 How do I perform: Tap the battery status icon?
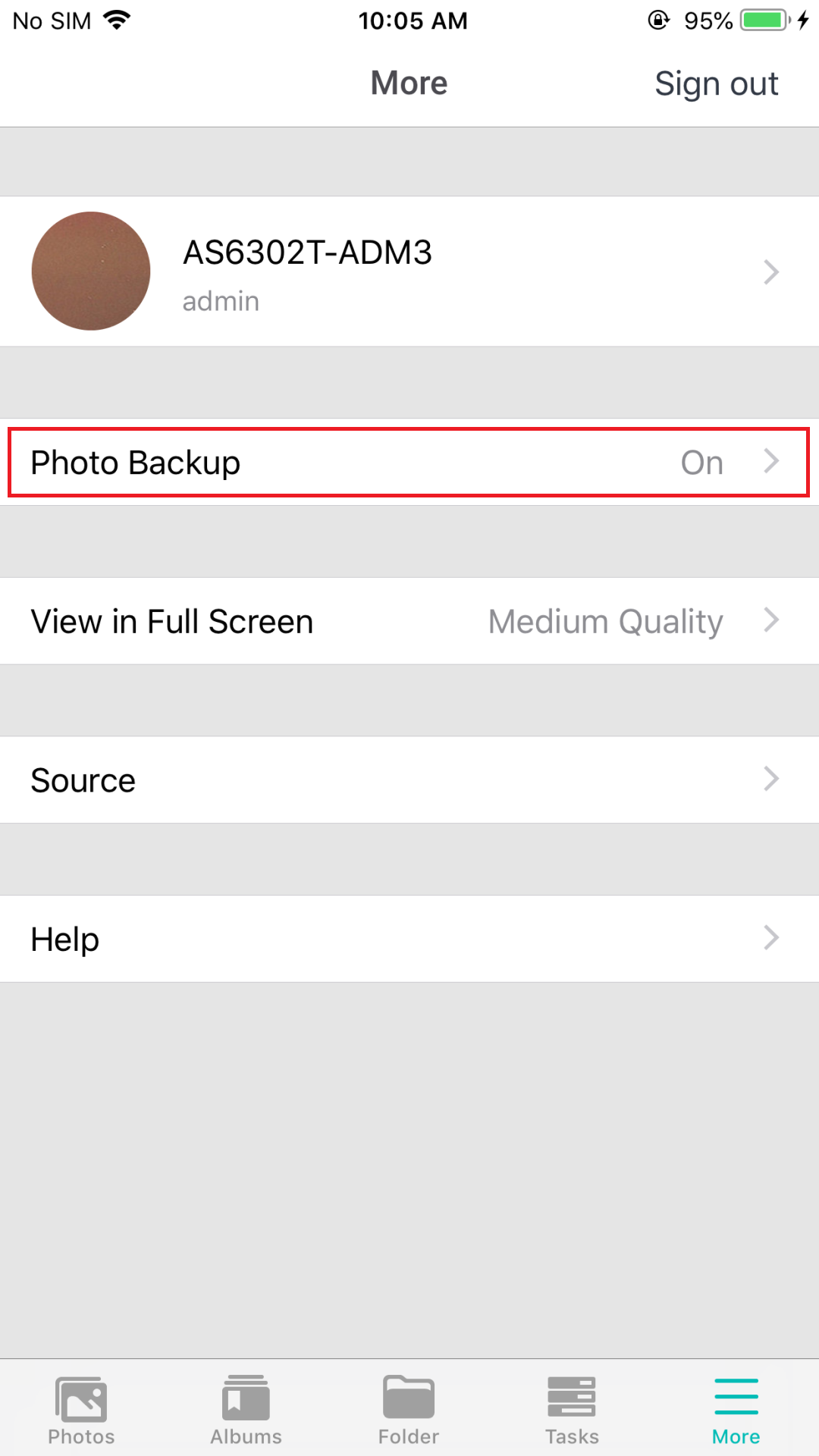pyautogui.click(x=766, y=20)
